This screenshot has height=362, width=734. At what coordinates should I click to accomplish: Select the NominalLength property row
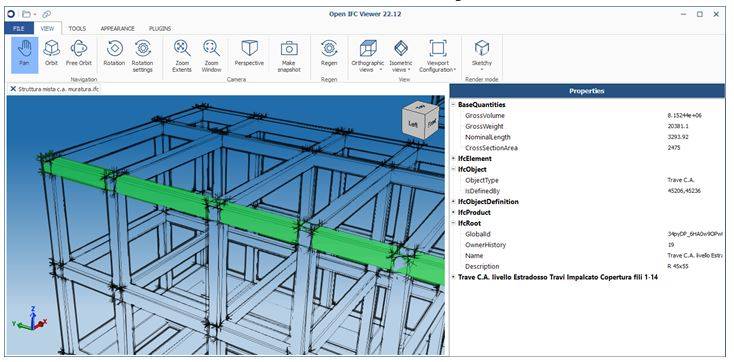(x=587, y=137)
